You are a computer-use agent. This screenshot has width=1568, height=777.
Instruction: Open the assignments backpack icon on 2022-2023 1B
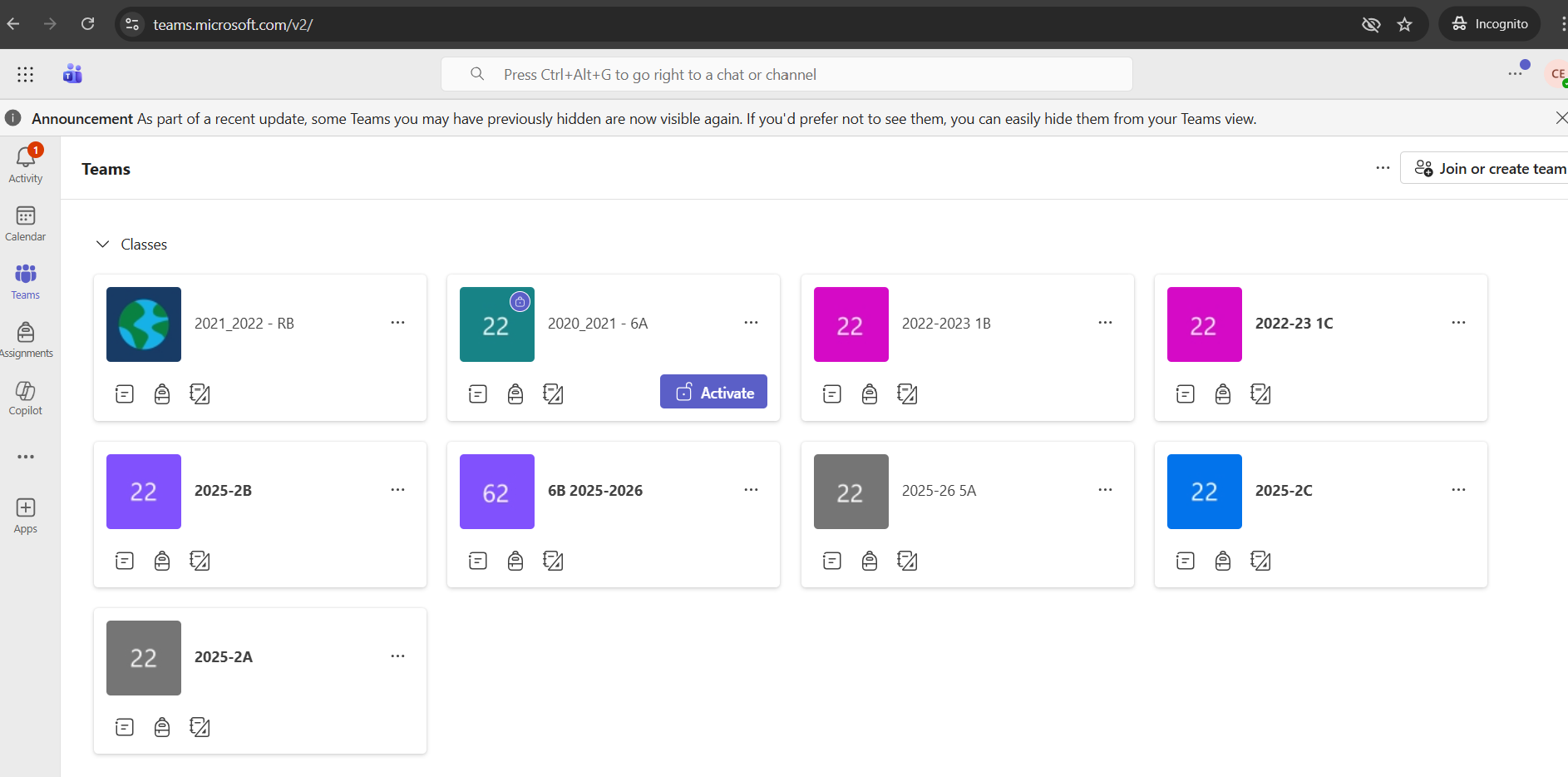[x=870, y=394]
